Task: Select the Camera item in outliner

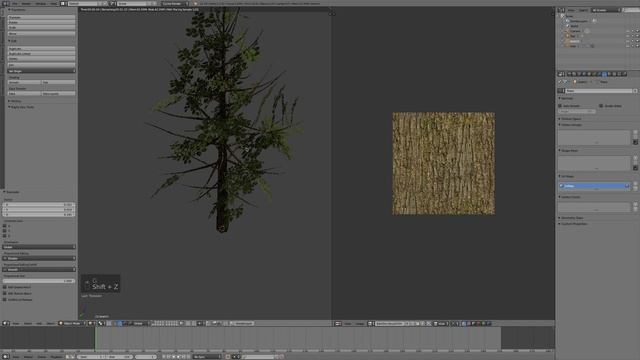Action: point(575,31)
